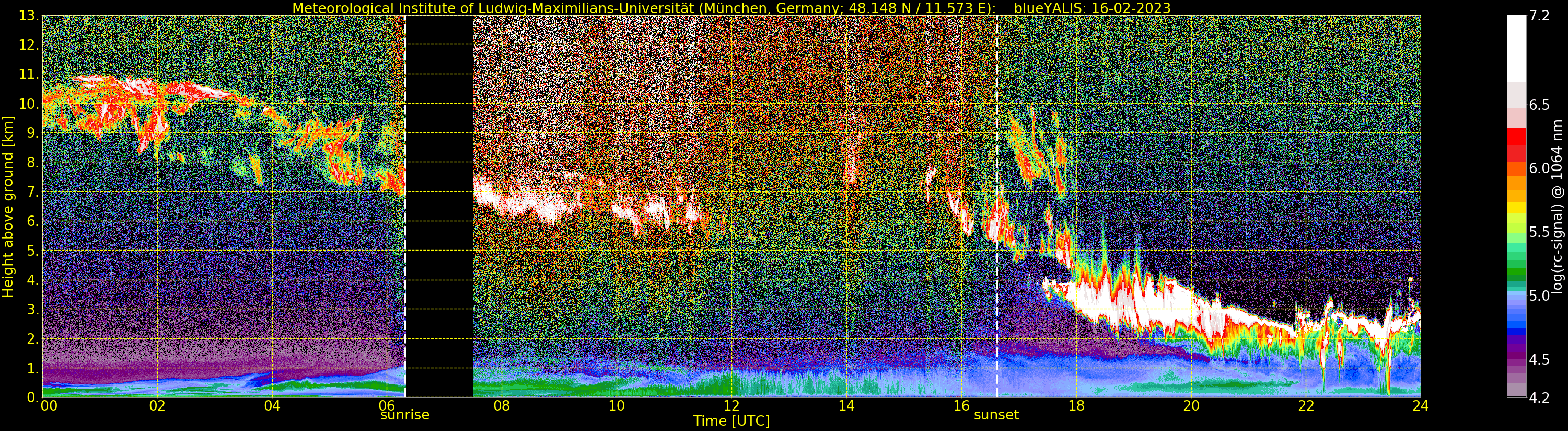
Task: Click the colorbar tick value 7.2
Action: click(x=1539, y=16)
